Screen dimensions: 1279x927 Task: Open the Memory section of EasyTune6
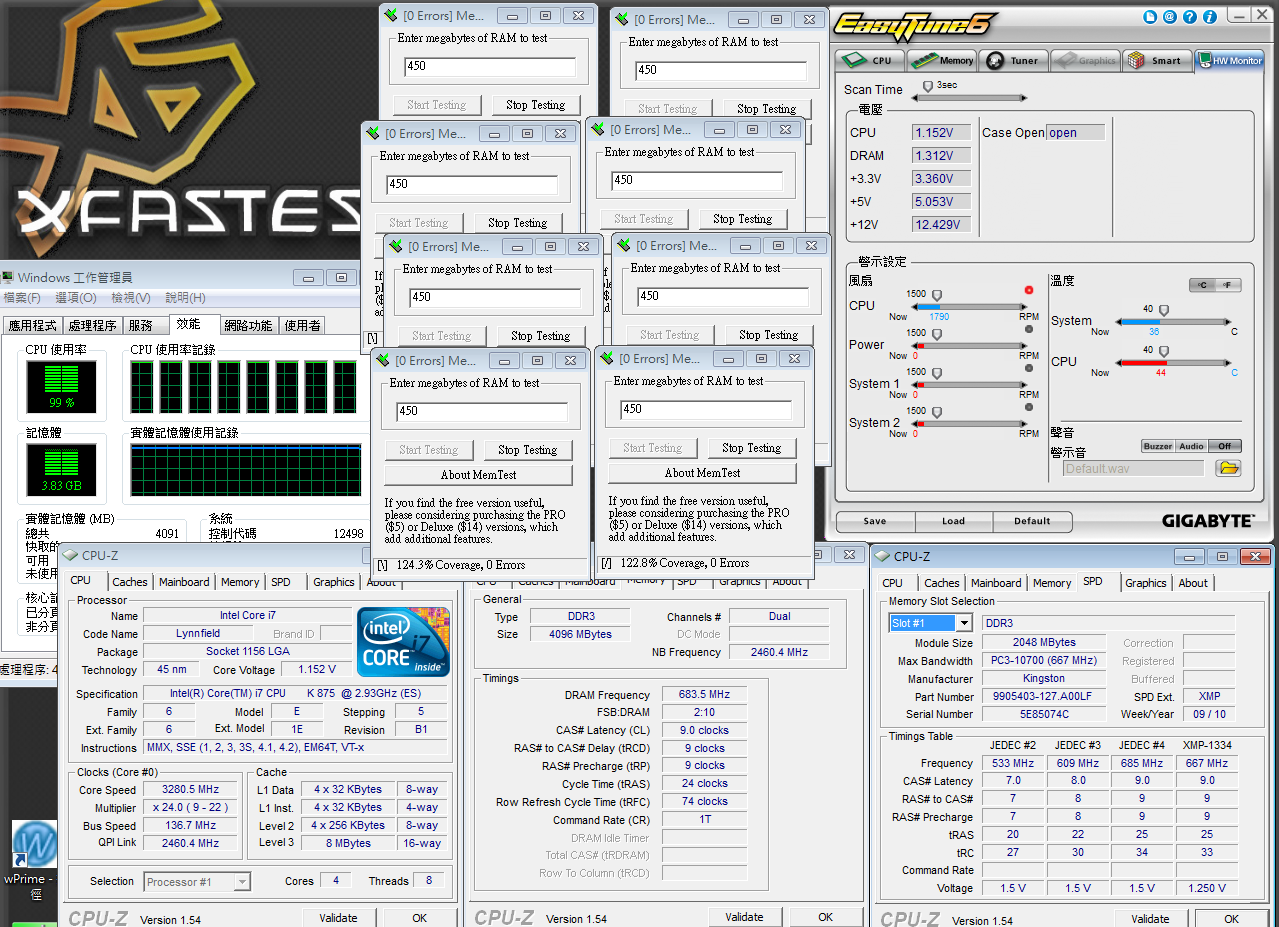(941, 60)
